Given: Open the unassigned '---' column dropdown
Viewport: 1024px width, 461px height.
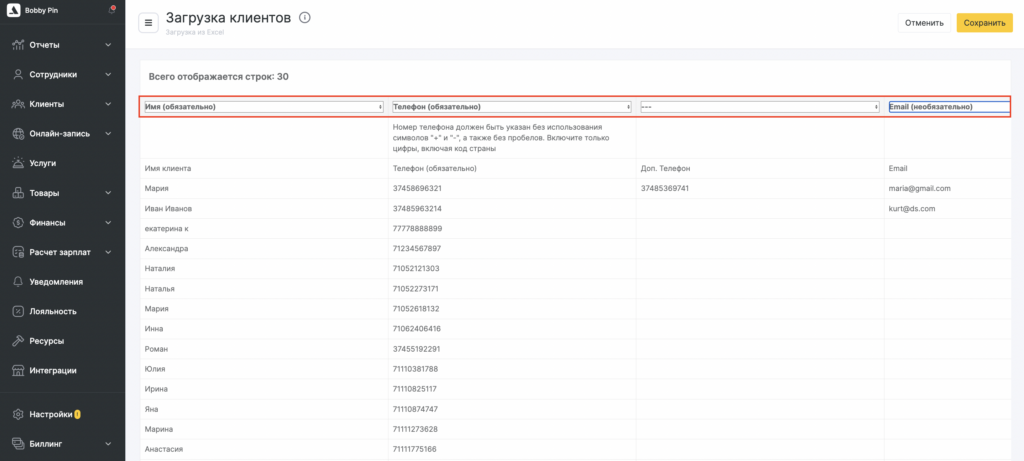Looking at the screenshot, I should coord(759,107).
